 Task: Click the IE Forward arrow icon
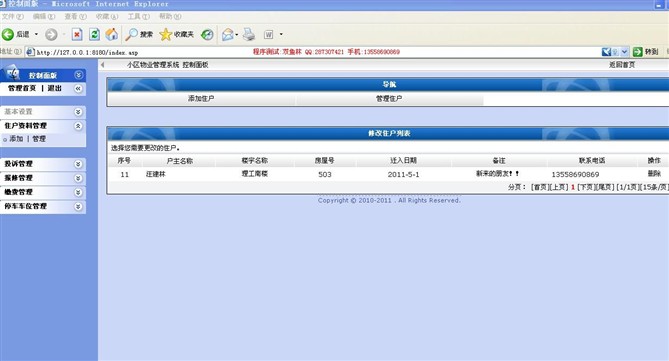51,35
